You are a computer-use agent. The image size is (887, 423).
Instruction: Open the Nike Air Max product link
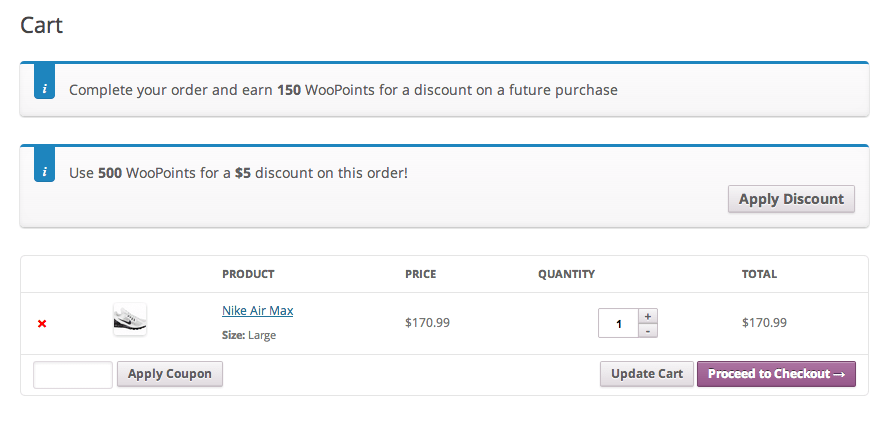[257, 311]
